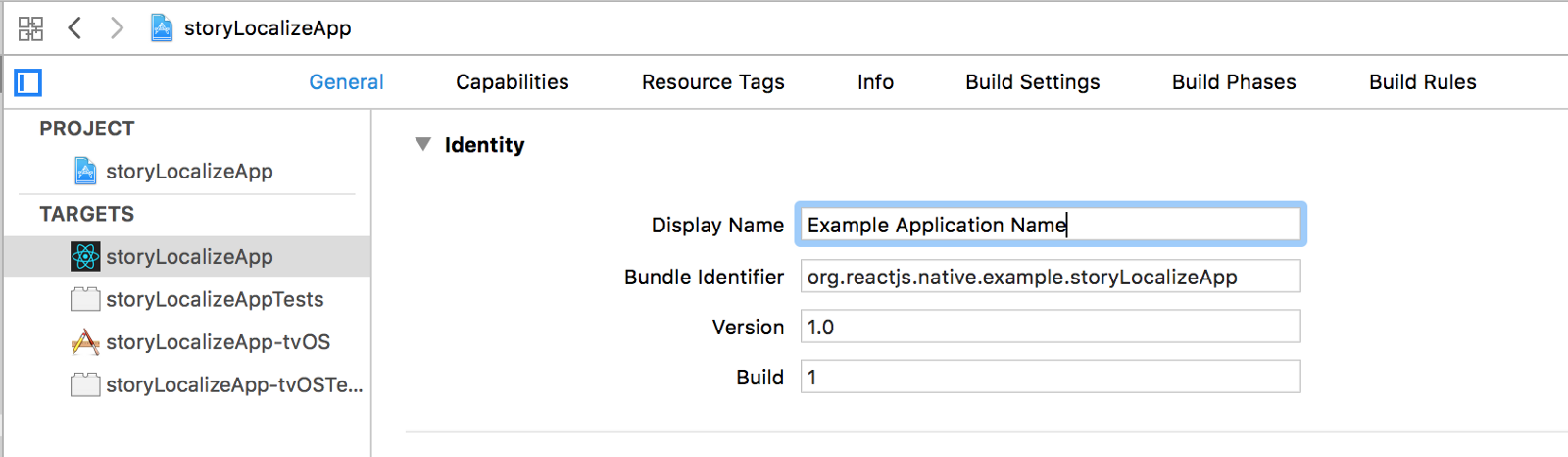This screenshot has width=1568, height=457.
Task: Collapse the Identity section triangle
Action: pyautogui.click(x=423, y=144)
